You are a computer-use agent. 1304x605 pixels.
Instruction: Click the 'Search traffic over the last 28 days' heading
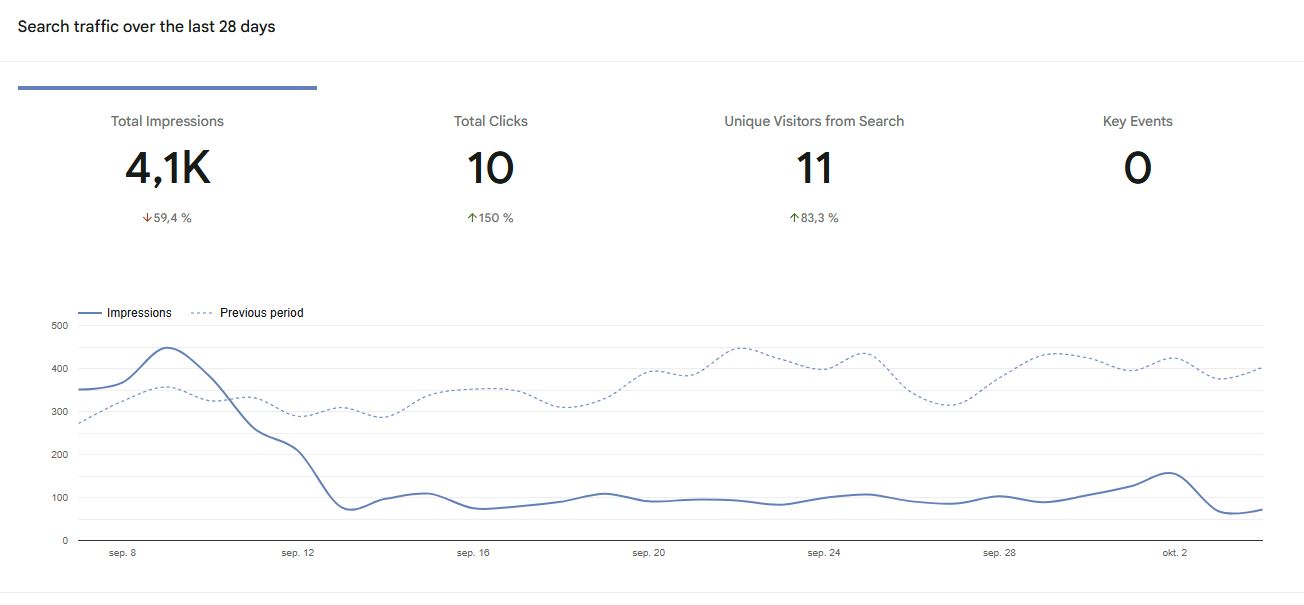(x=146, y=27)
